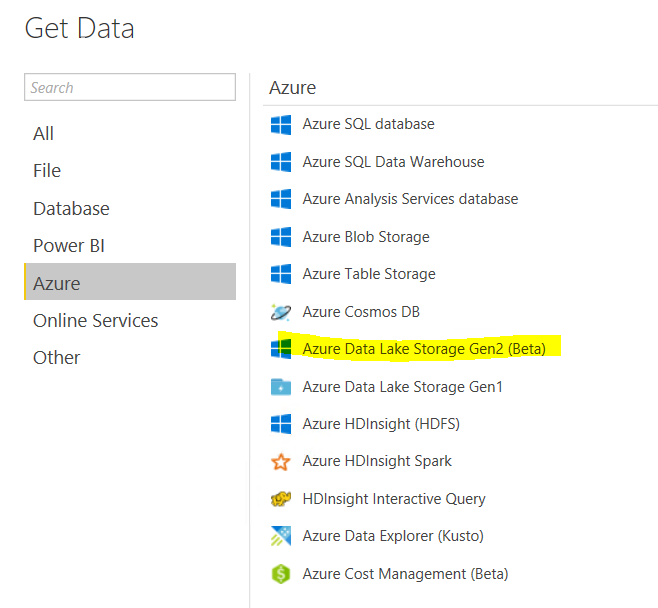Pick Azure HDInsight Spark text
658x608 pixels.
tap(377, 461)
